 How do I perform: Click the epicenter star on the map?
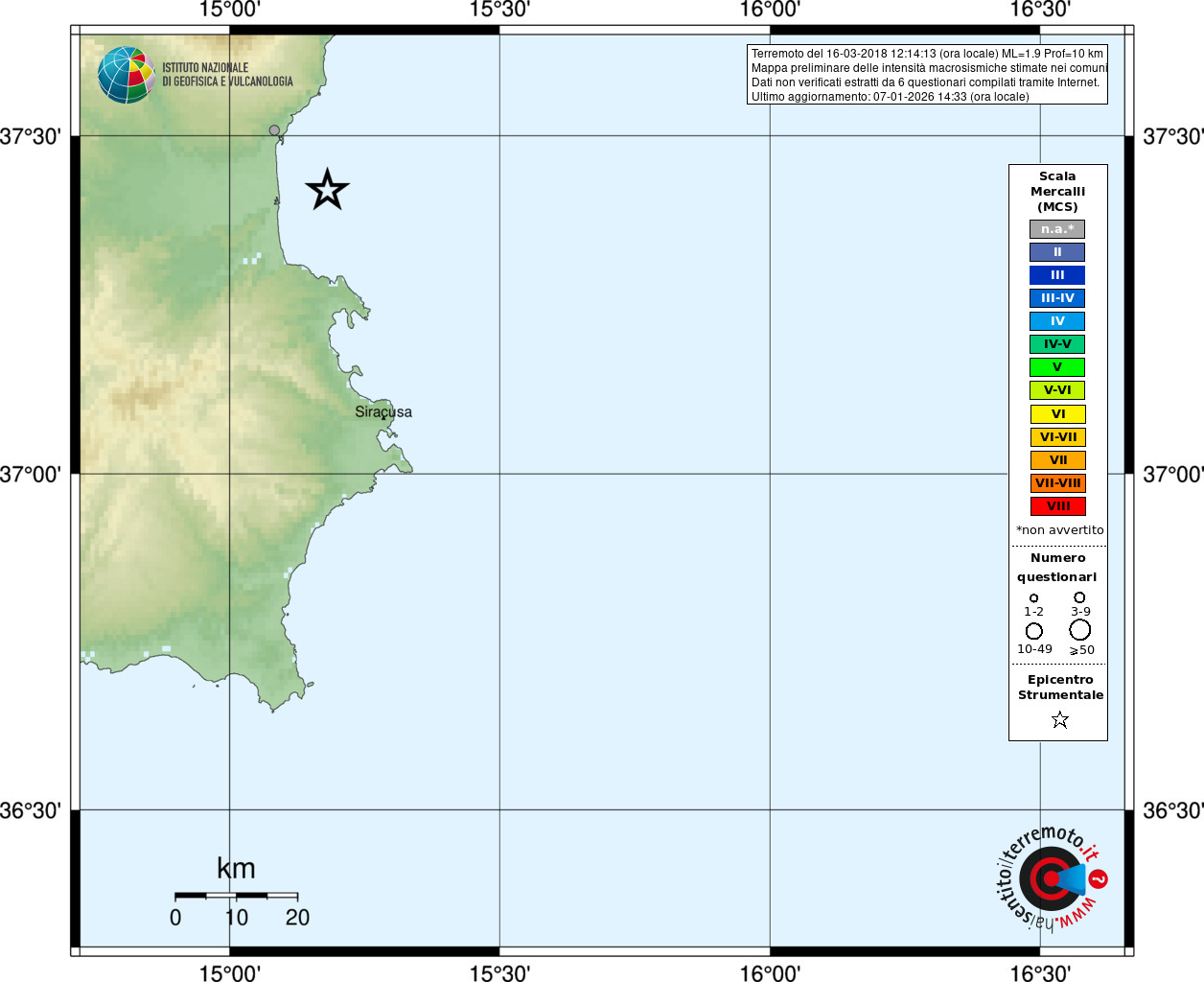tap(327, 190)
